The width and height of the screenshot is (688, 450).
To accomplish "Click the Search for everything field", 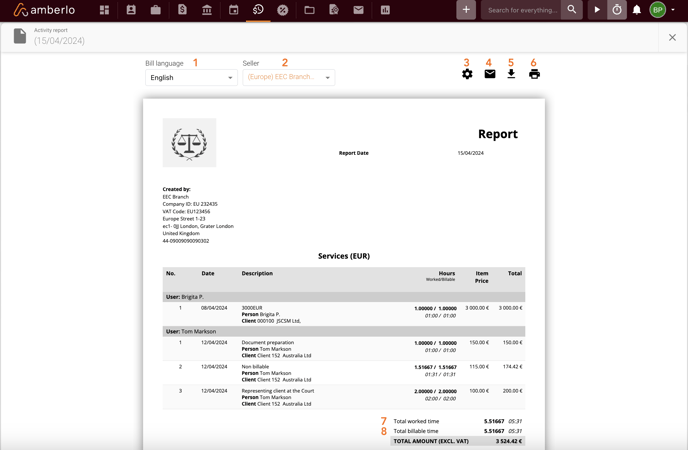I will [523, 10].
